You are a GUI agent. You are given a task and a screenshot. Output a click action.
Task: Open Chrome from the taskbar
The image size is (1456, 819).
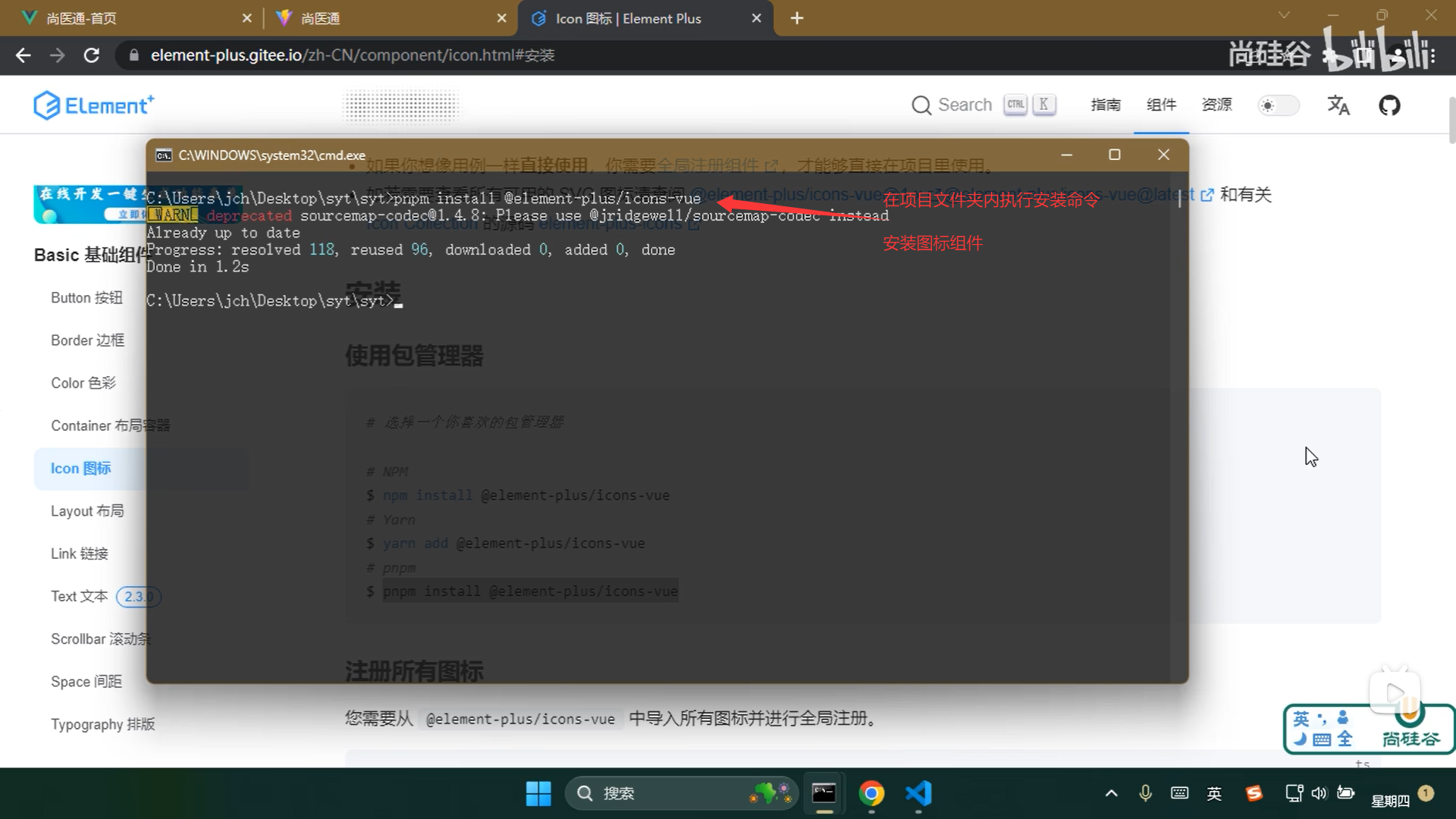tap(871, 793)
